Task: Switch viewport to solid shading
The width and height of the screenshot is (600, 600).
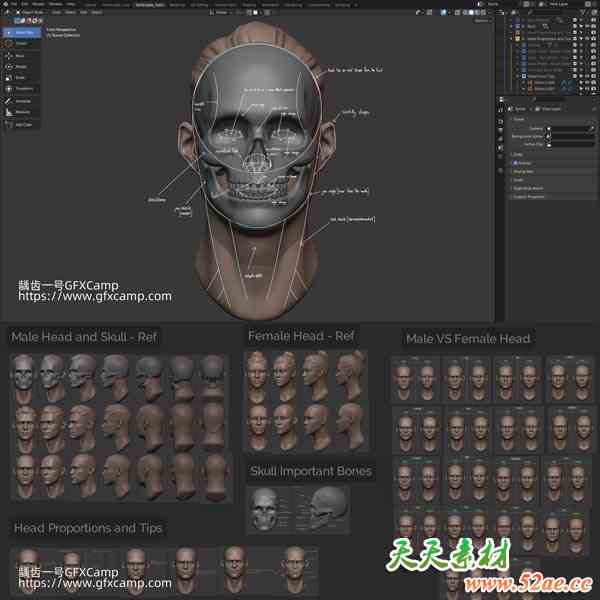Action: click(x=471, y=13)
